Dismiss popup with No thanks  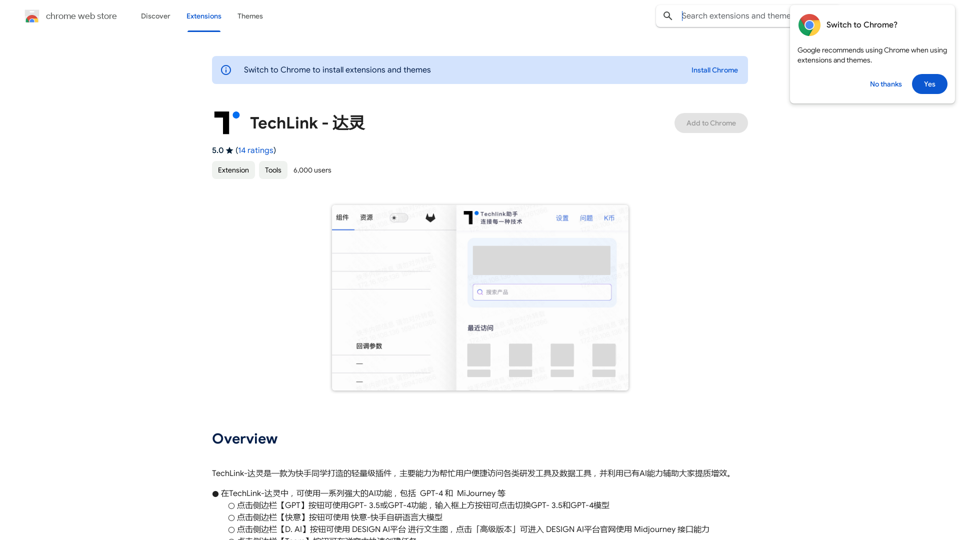pyautogui.click(x=885, y=84)
